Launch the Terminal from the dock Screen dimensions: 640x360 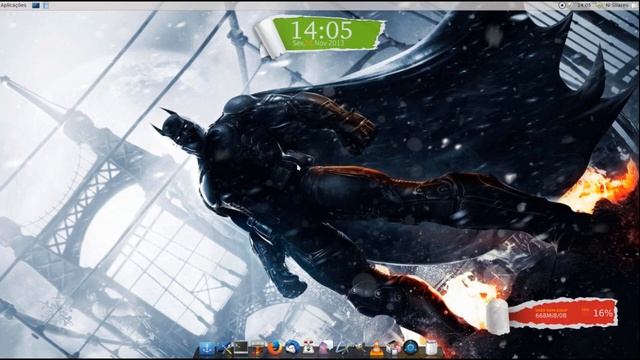click(x=241, y=347)
